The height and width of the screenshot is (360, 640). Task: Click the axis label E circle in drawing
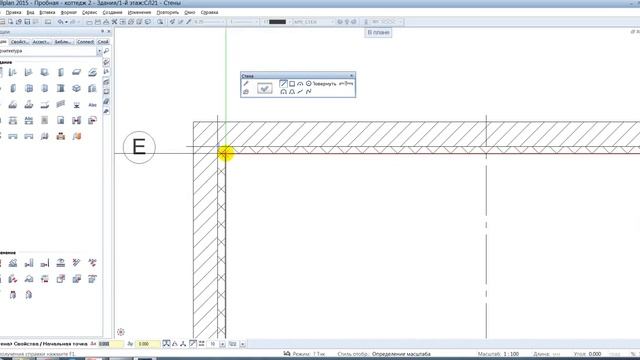click(x=139, y=147)
